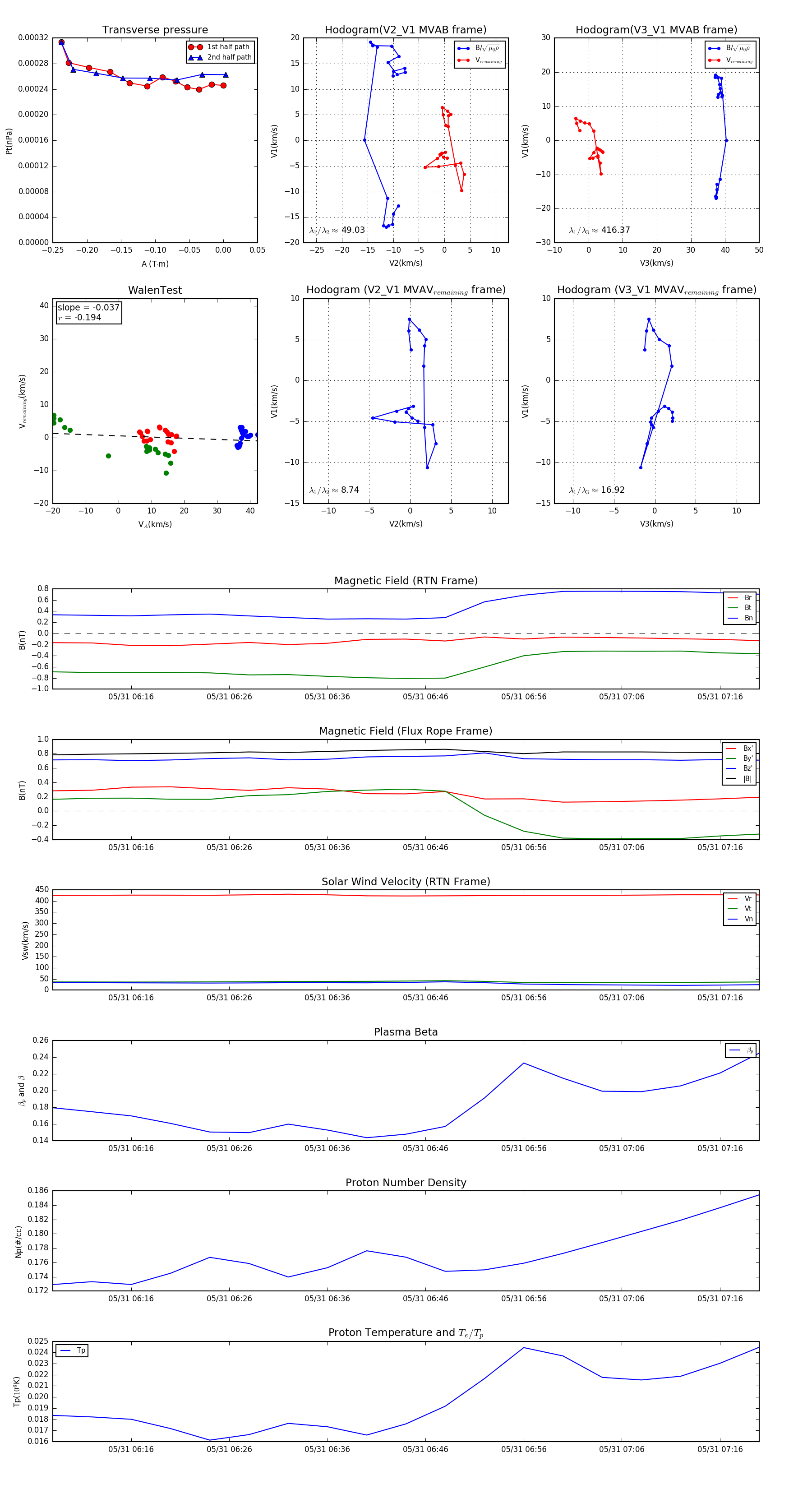Click 'Proton Temperature and Te/Tp' title

(406, 1333)
